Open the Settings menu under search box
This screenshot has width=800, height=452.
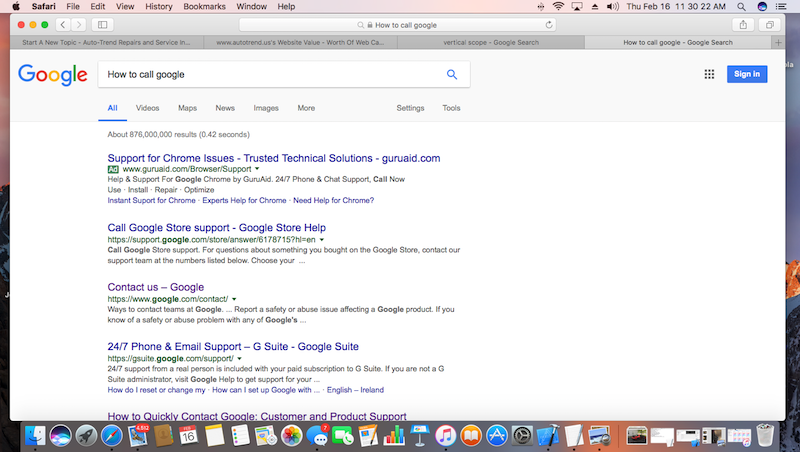(410, 108)
